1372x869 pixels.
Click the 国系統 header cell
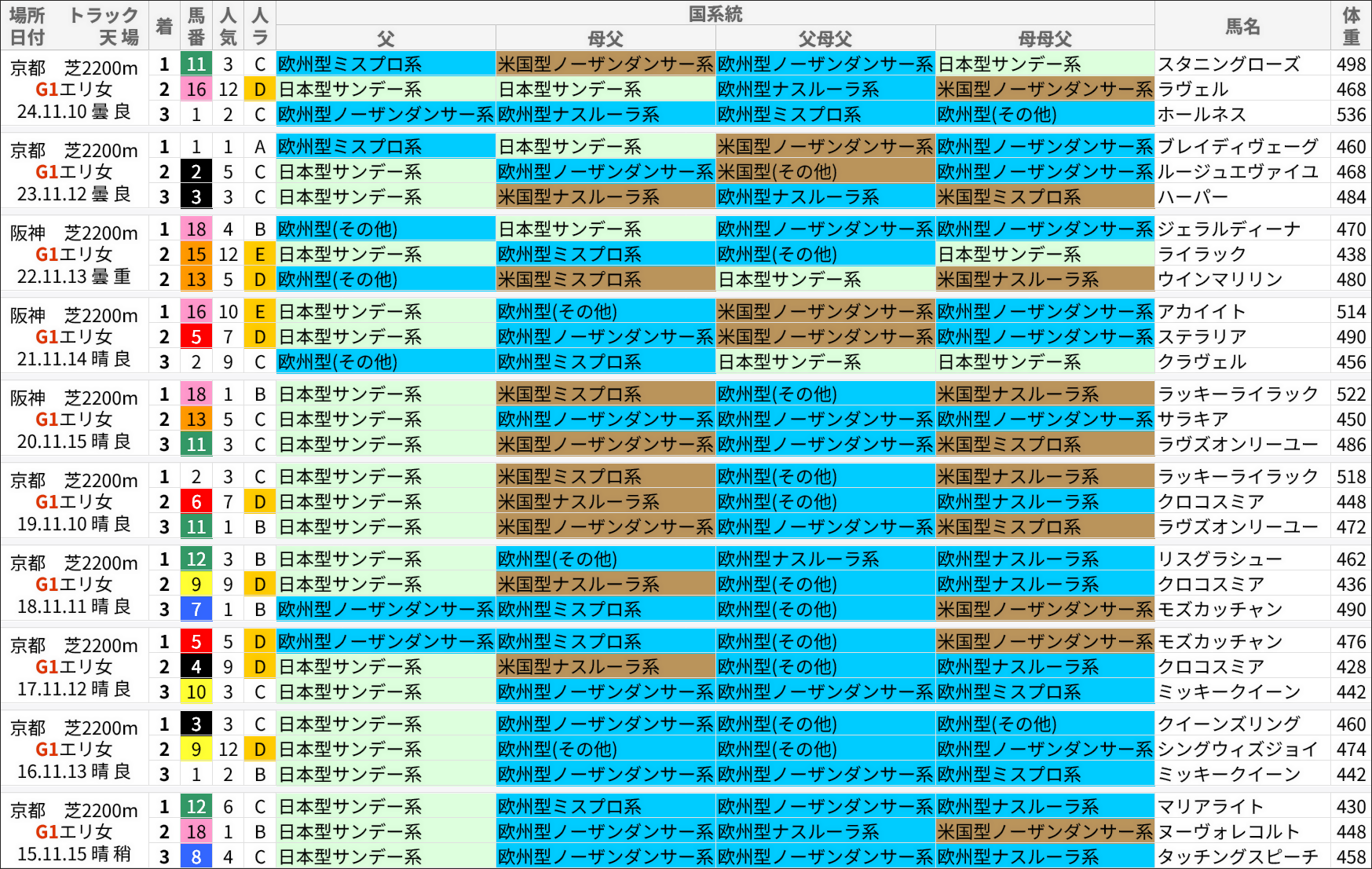coord(715,13)
